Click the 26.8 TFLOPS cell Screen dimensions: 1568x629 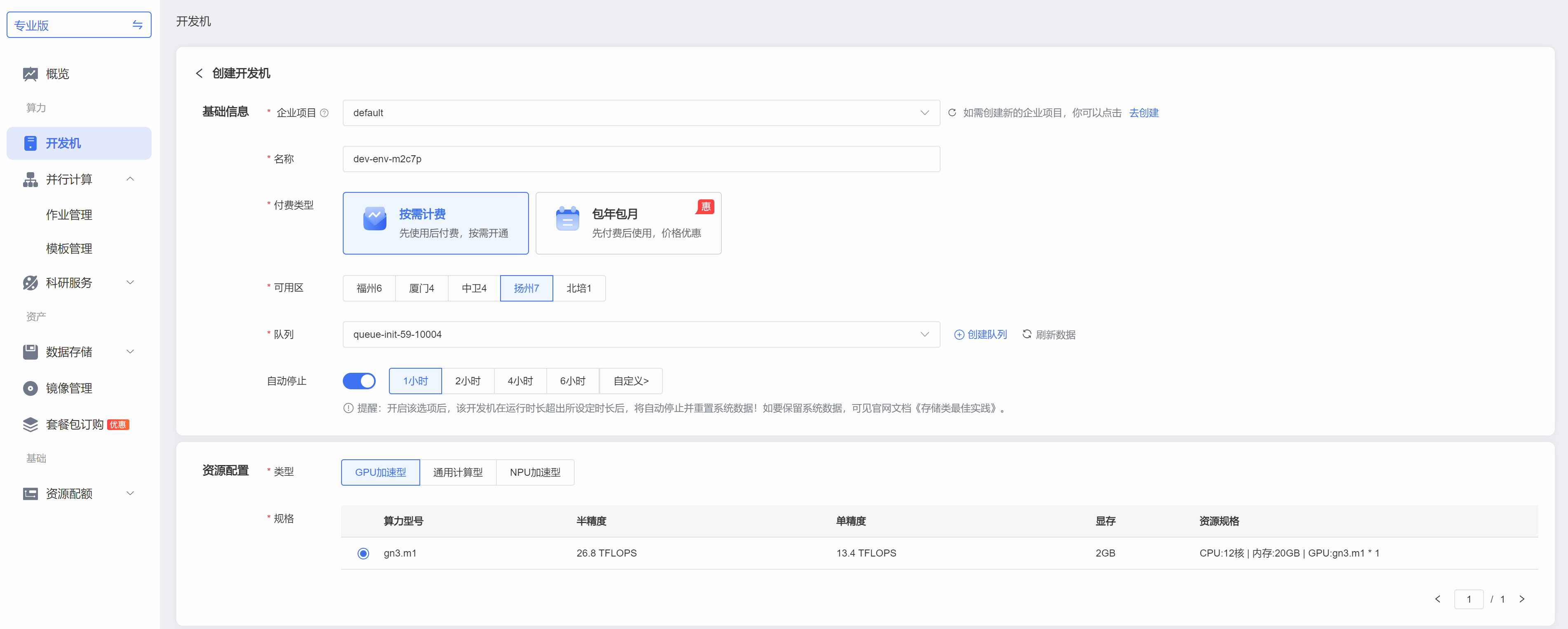606,554
